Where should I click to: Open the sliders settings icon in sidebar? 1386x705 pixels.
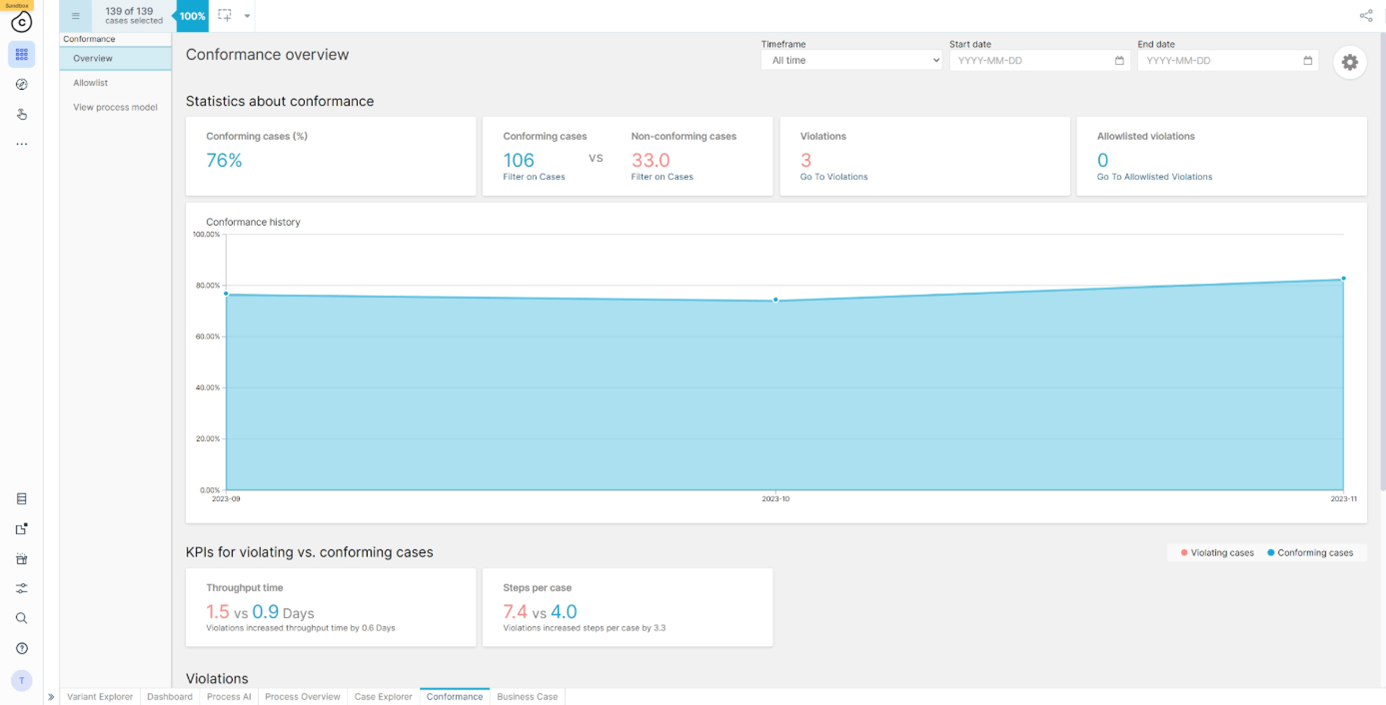21,589
